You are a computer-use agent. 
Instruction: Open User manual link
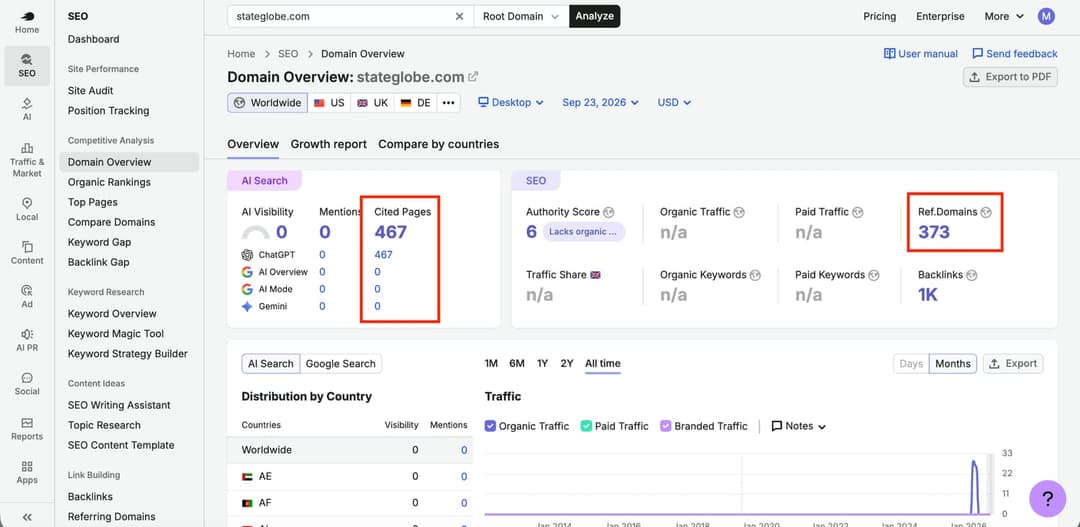click(x=921, y=54)
